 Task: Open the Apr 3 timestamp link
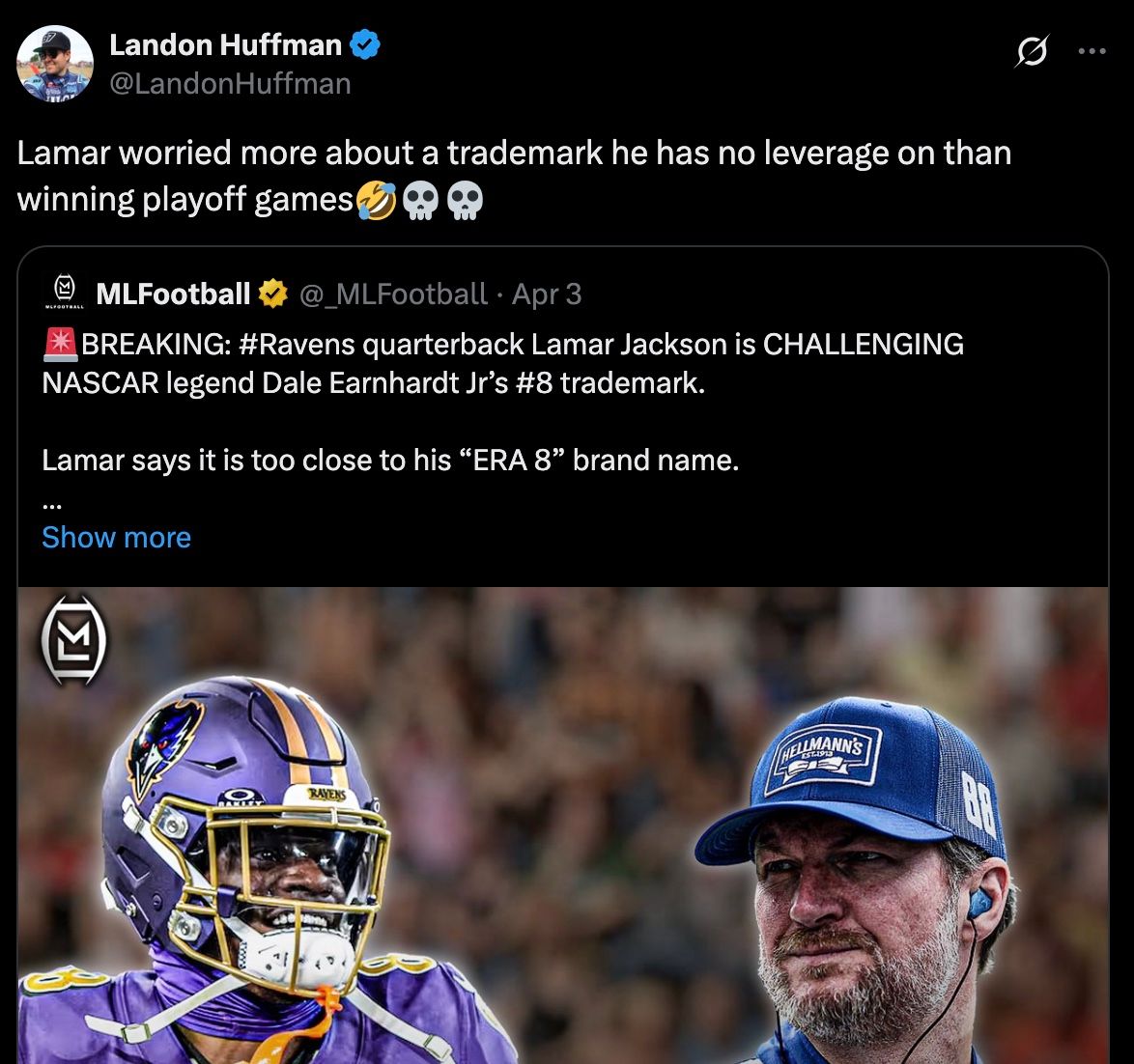click(x=547, y=294)
